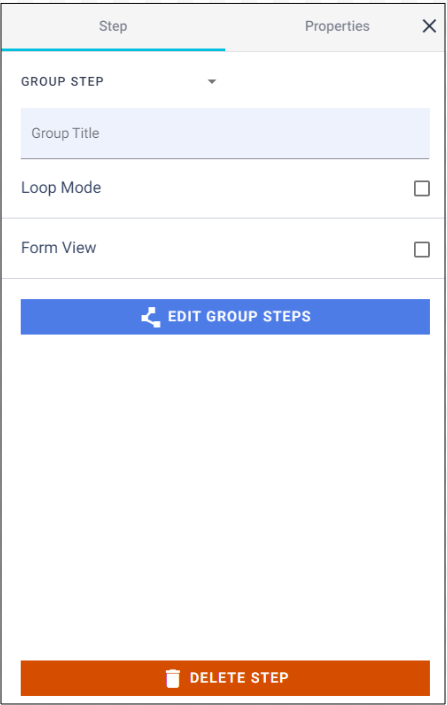Screen dimensions: 447x705
Task: Close the step panel with the X icon
Action: click(429, 26)
